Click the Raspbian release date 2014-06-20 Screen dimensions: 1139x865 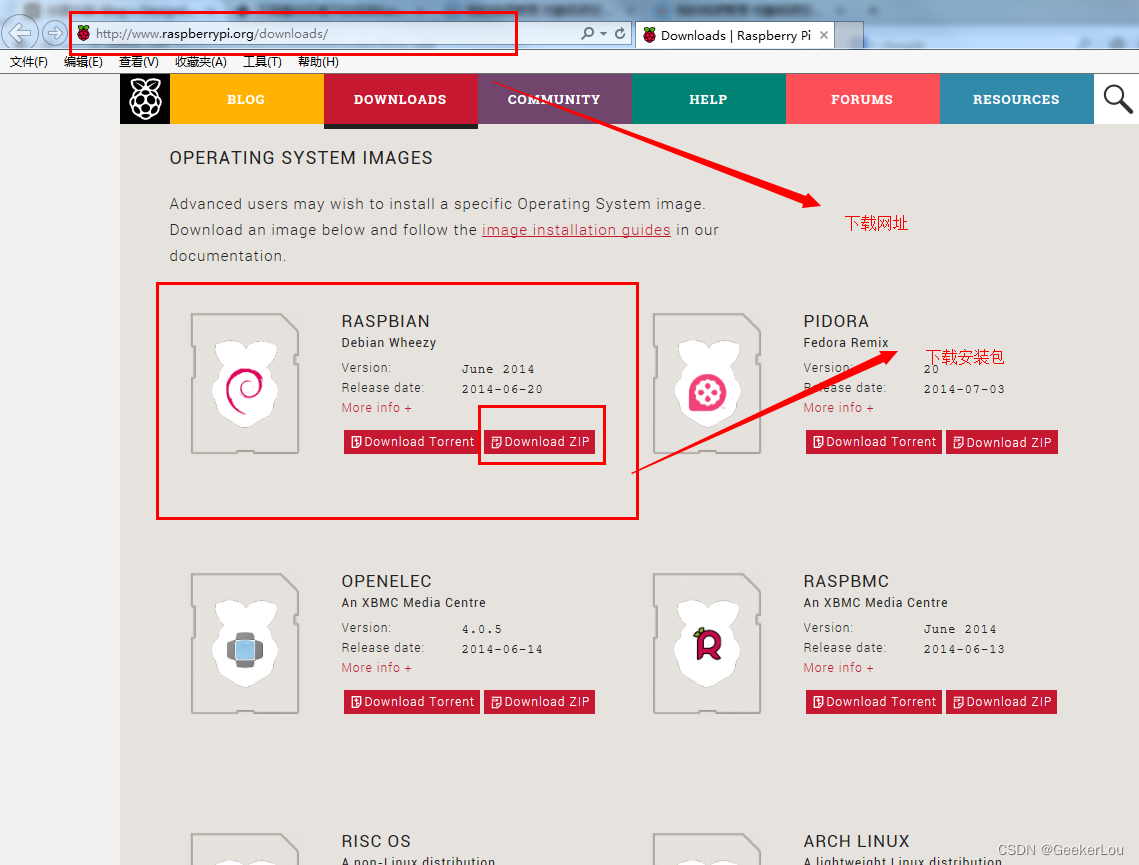point(503,389)
